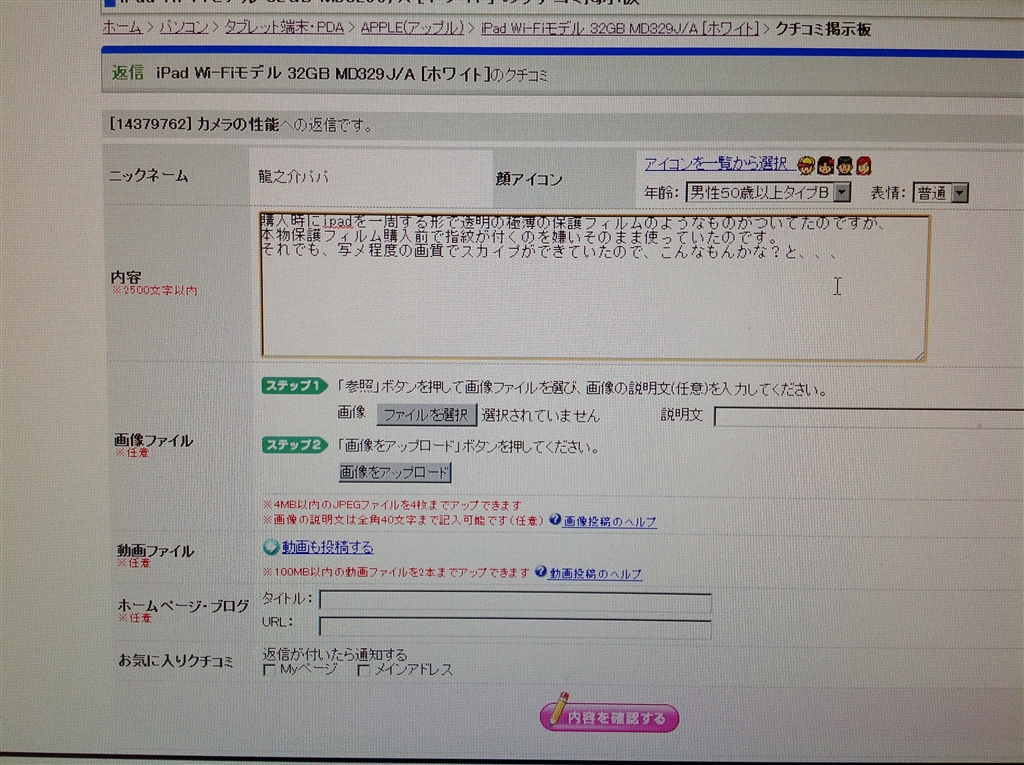Open the パソコン breadcrumb link
Screen dimensions: 1024x765
tap(184, 27)
